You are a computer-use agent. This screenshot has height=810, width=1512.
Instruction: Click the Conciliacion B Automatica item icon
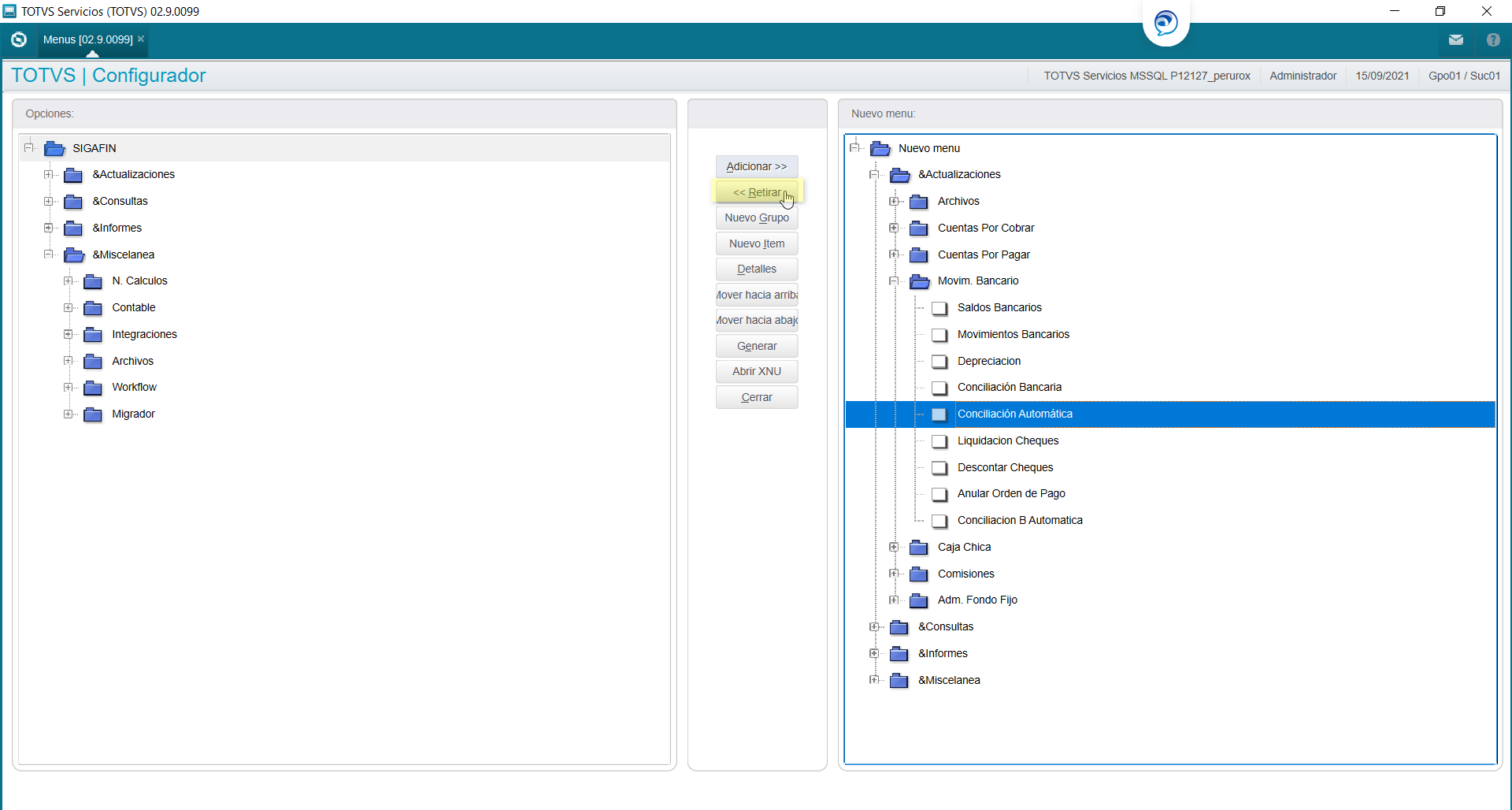tap(939, 521)
